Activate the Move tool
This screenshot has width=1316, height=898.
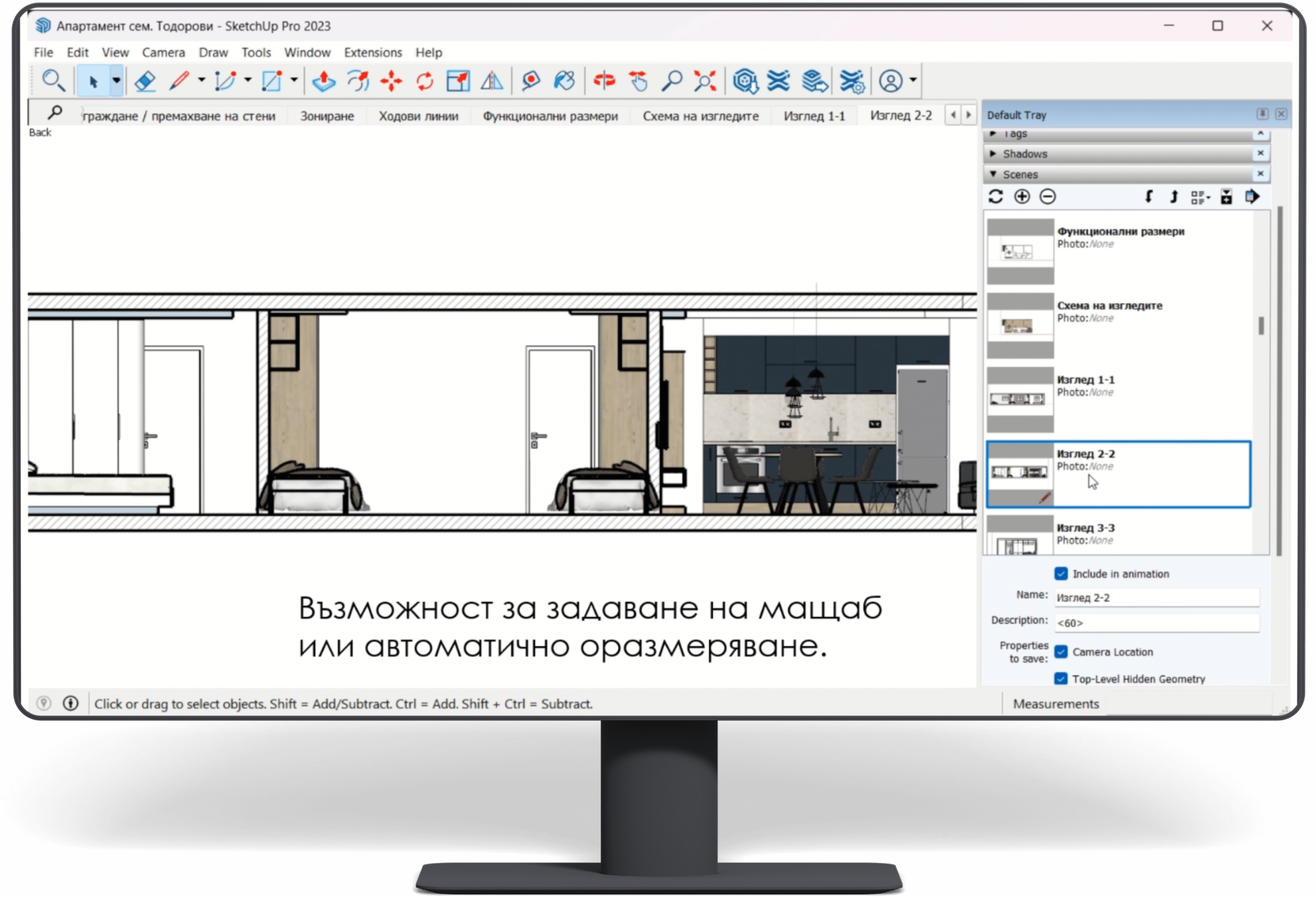[391, 81]
